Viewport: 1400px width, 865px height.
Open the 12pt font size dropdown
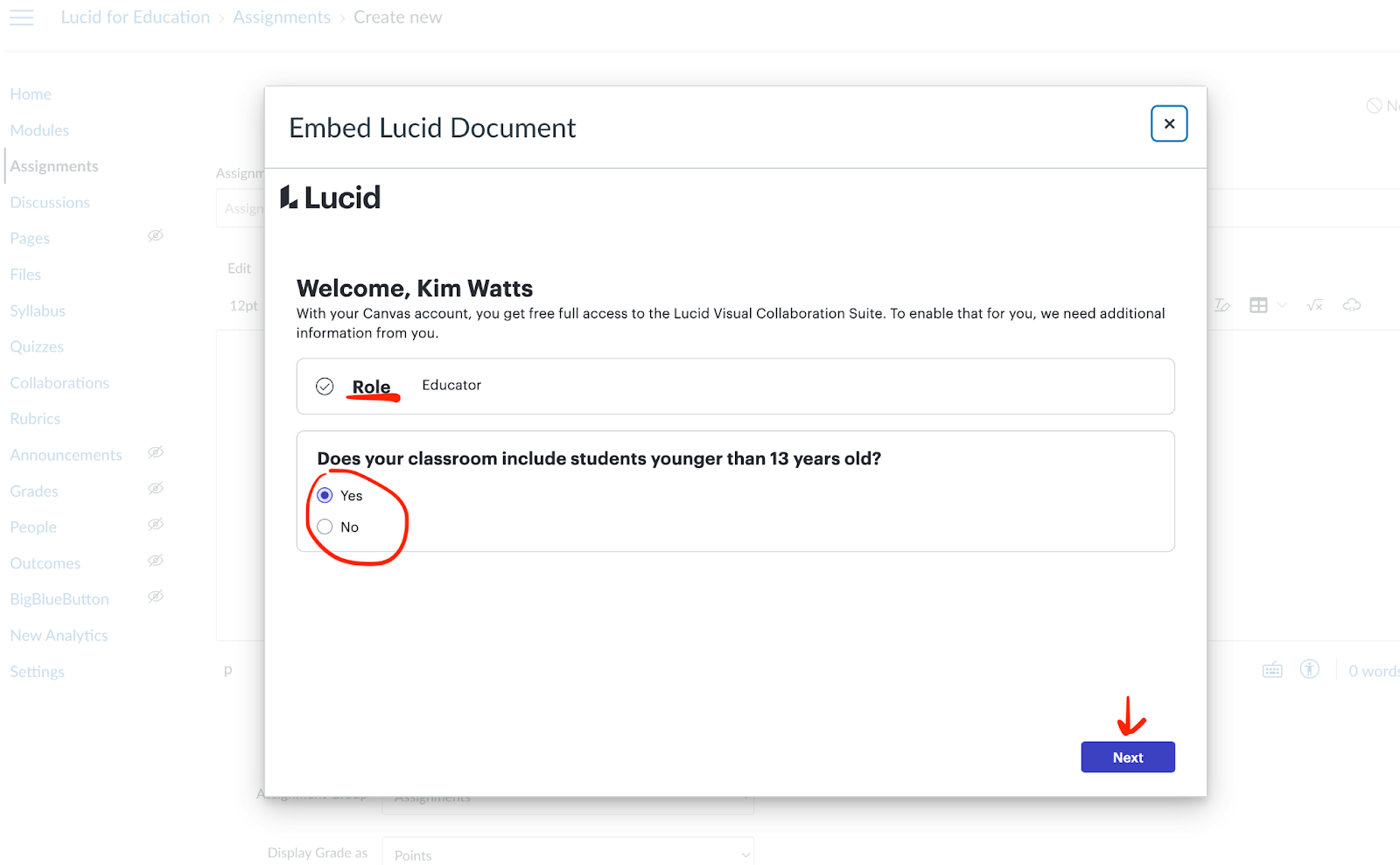click(x=244, y=305)
